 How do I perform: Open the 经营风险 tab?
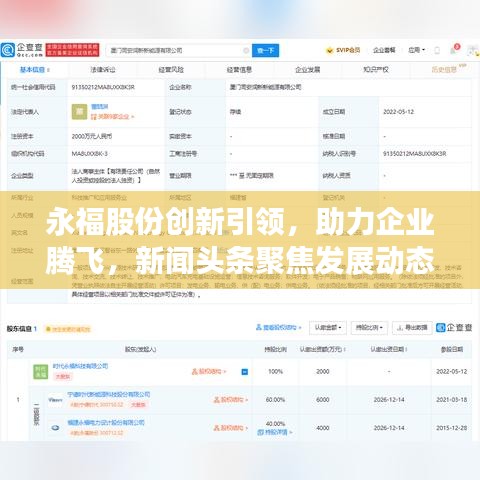(x=171, y=70)
